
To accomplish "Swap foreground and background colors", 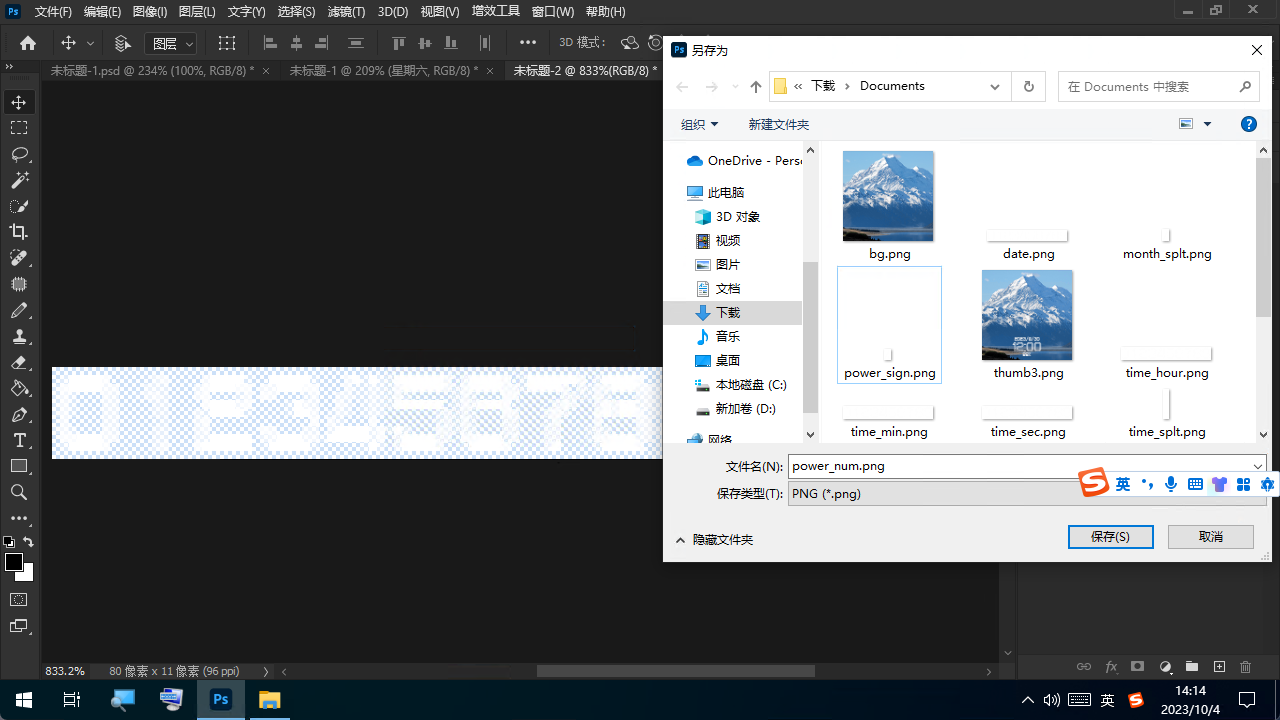I will (29, 542).
